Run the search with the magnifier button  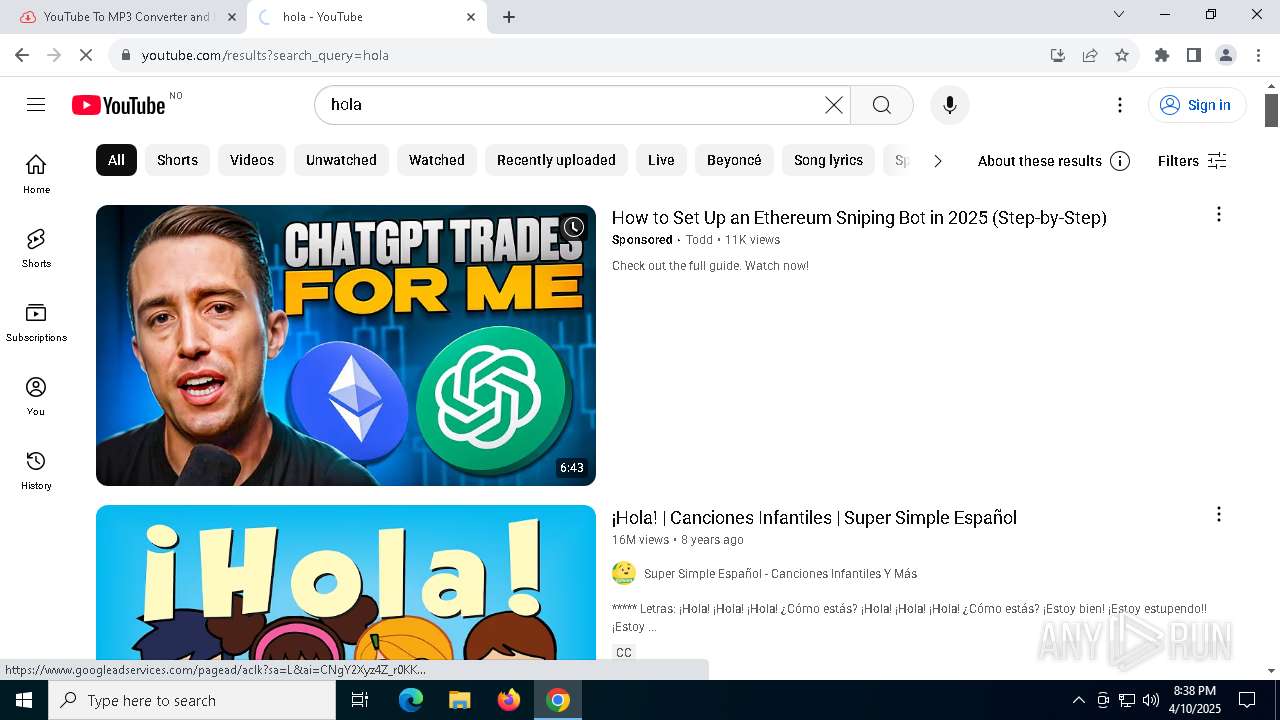pyautogui.click(x=882, y=105)
